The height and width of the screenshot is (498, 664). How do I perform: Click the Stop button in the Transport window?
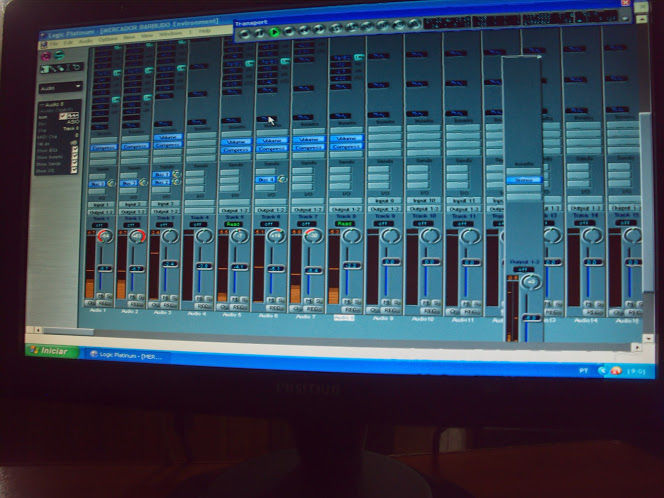[x=289, y=31]
